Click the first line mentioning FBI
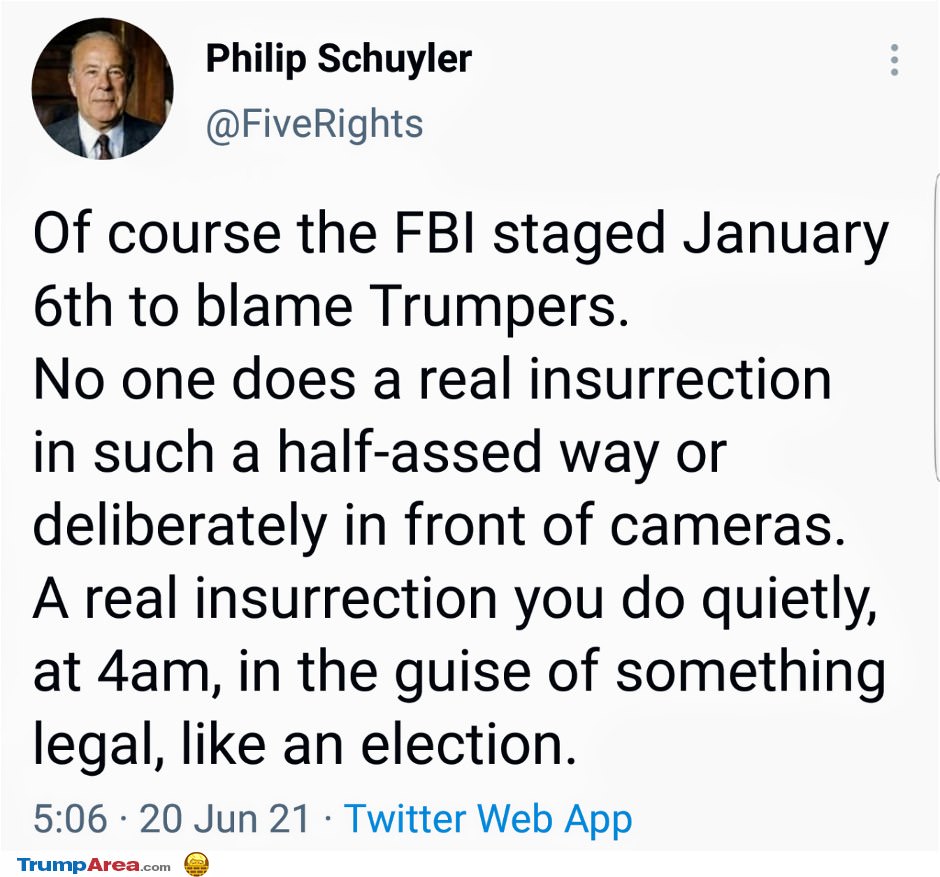Image resolution: width=940 pixels, height=877 pixels. (x=460, y=234)
